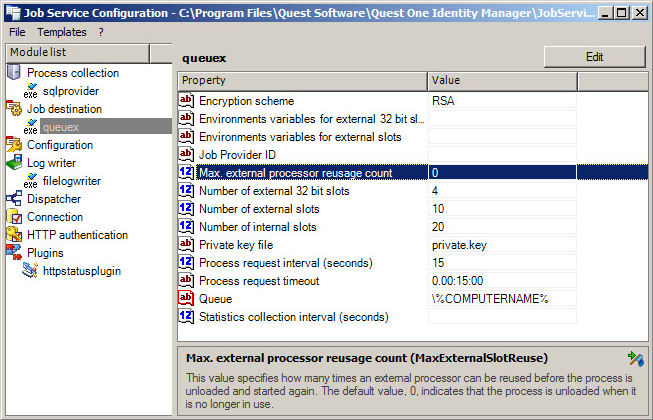Image resolution: width=653 pixels, height=420 pixels.
Task: Click the value 4 for 32 bit slots
Action: coord(502,191)
